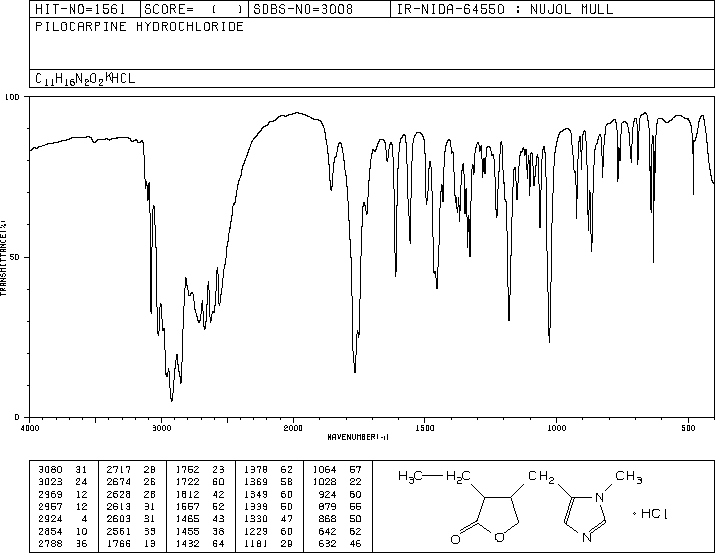Select the PILOCARPINE HYDROCHLORIDE compound name
Screen dimensions: 715x553
[x=139, y=26]
